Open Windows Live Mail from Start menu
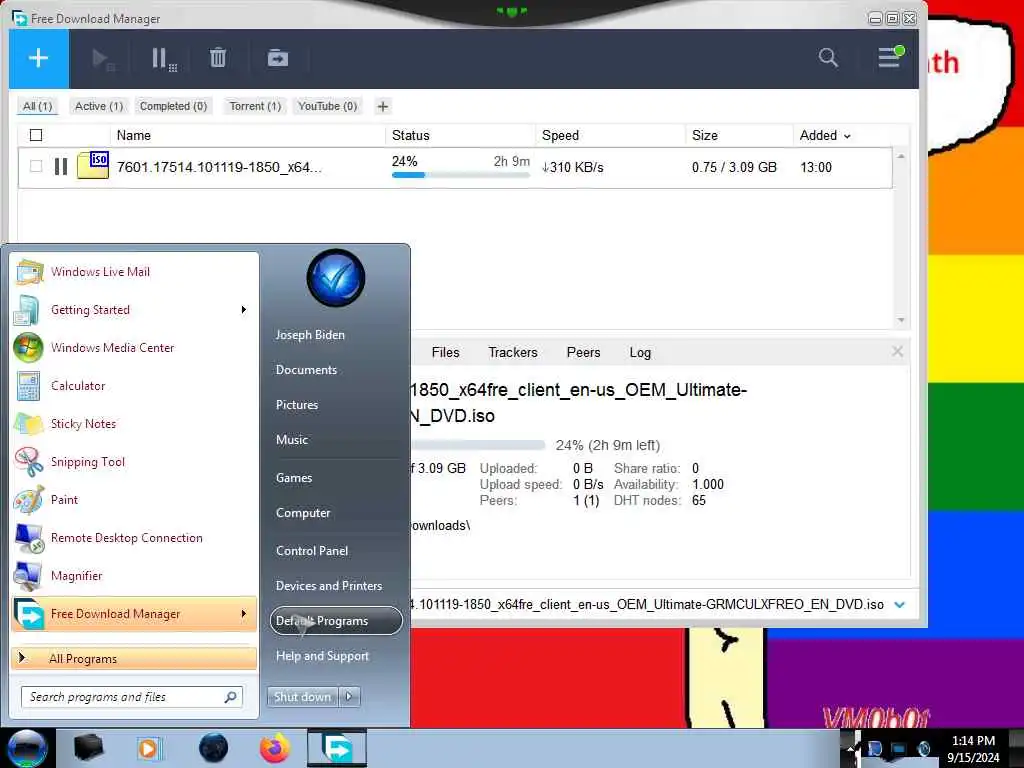1024x768 pixels. click(x=134, y=272)
